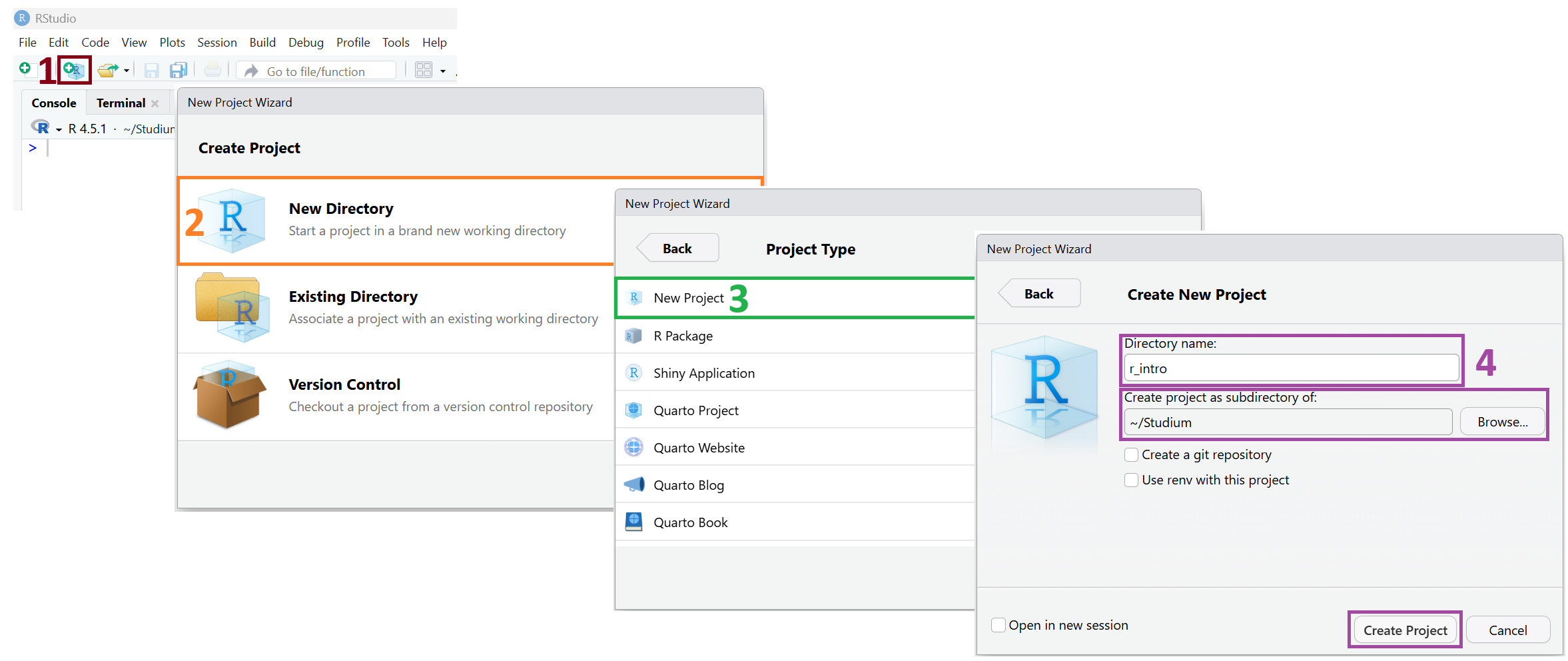This screenshot has height=661, width=1568.
Task: Choose the Existing Directory folder icon
Action: pyautogui.click(x=232, y=307)
